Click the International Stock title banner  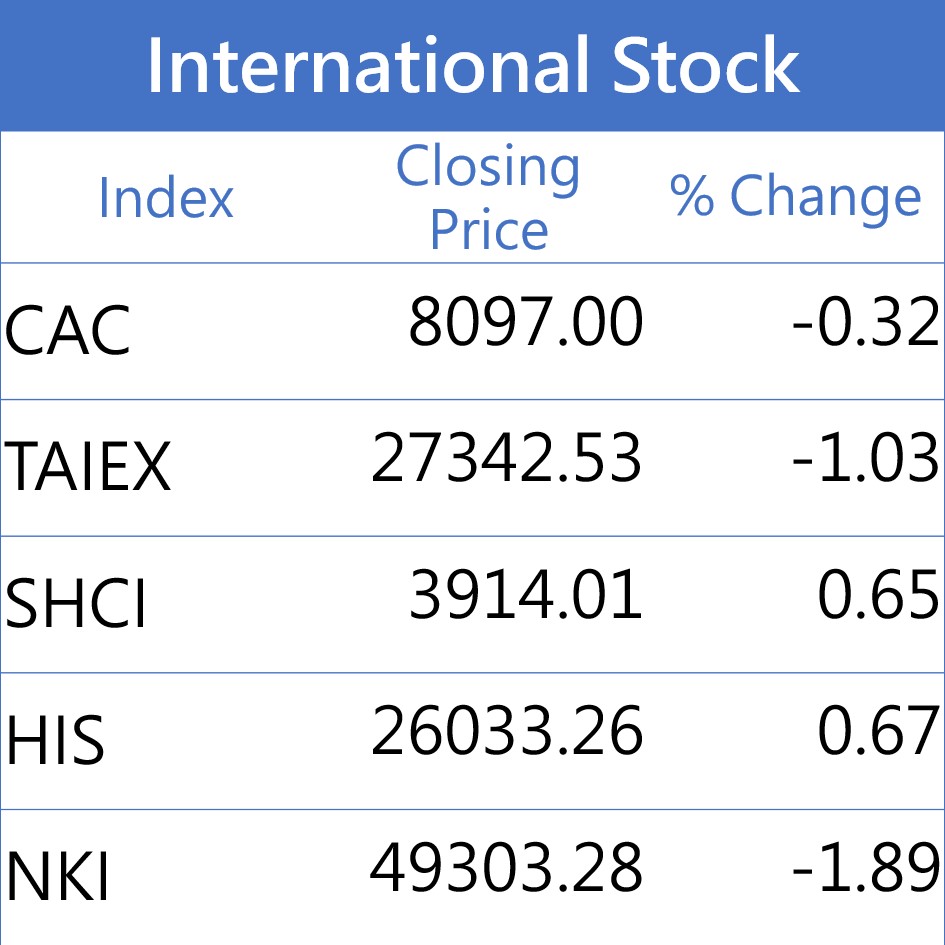point(472,65)
